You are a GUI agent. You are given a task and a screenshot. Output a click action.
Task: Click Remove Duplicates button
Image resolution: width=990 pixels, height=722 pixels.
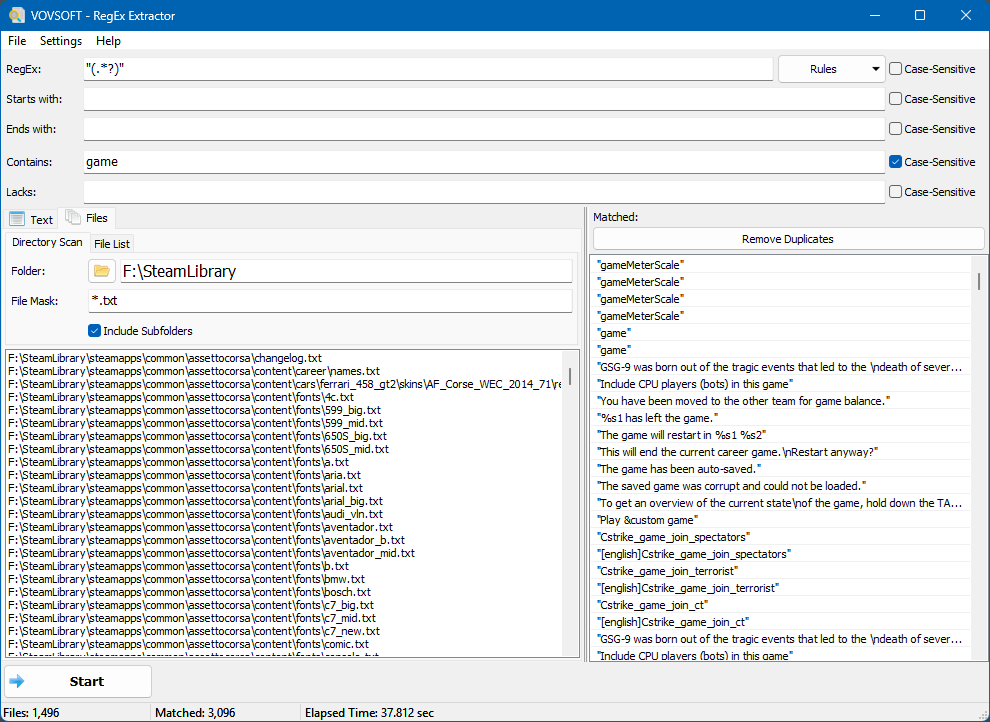point(788,239)
